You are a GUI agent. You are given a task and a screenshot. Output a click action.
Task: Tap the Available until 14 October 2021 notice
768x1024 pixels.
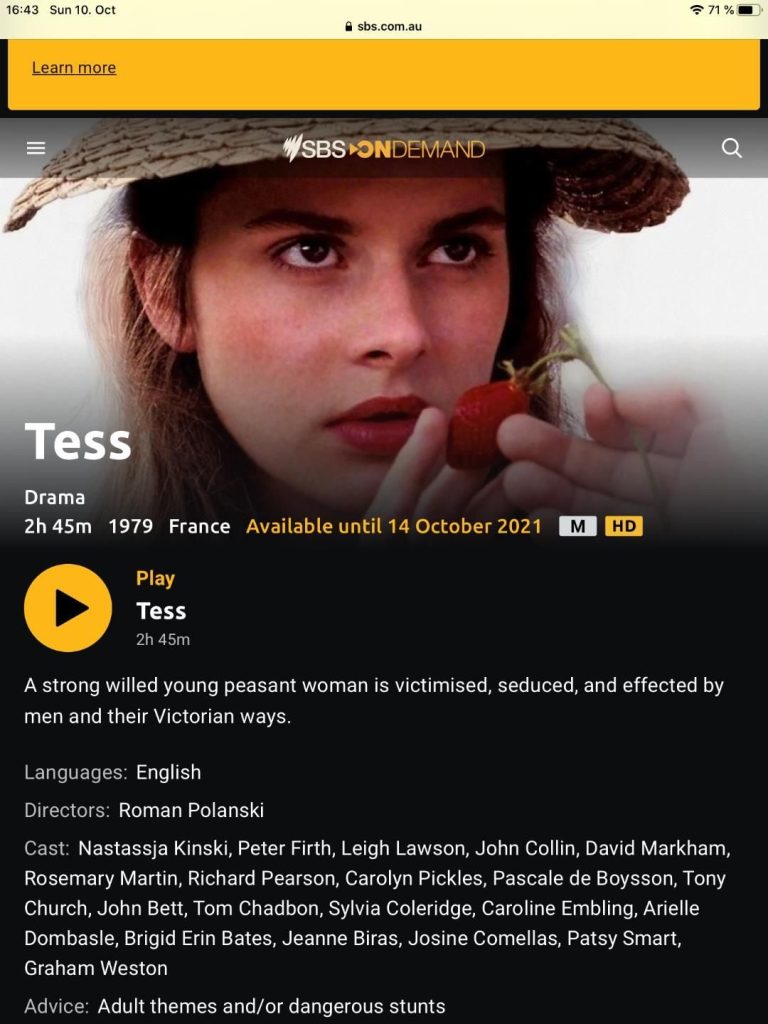(x=394, y=526)
